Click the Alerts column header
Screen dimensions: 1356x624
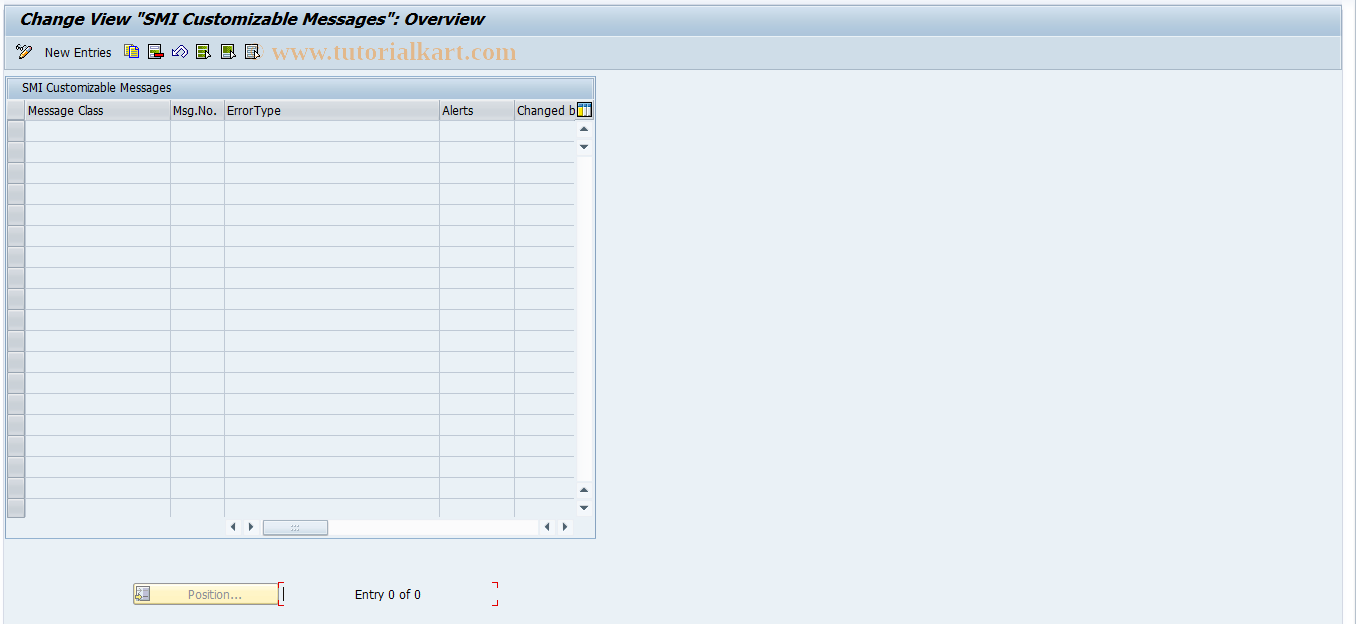[x=477, y=111]
